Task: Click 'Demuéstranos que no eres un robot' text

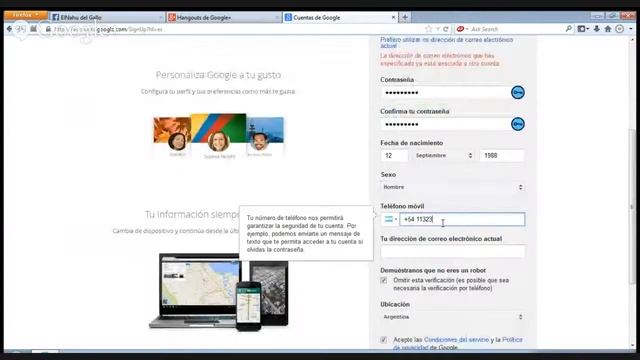Action: [433, 270]
